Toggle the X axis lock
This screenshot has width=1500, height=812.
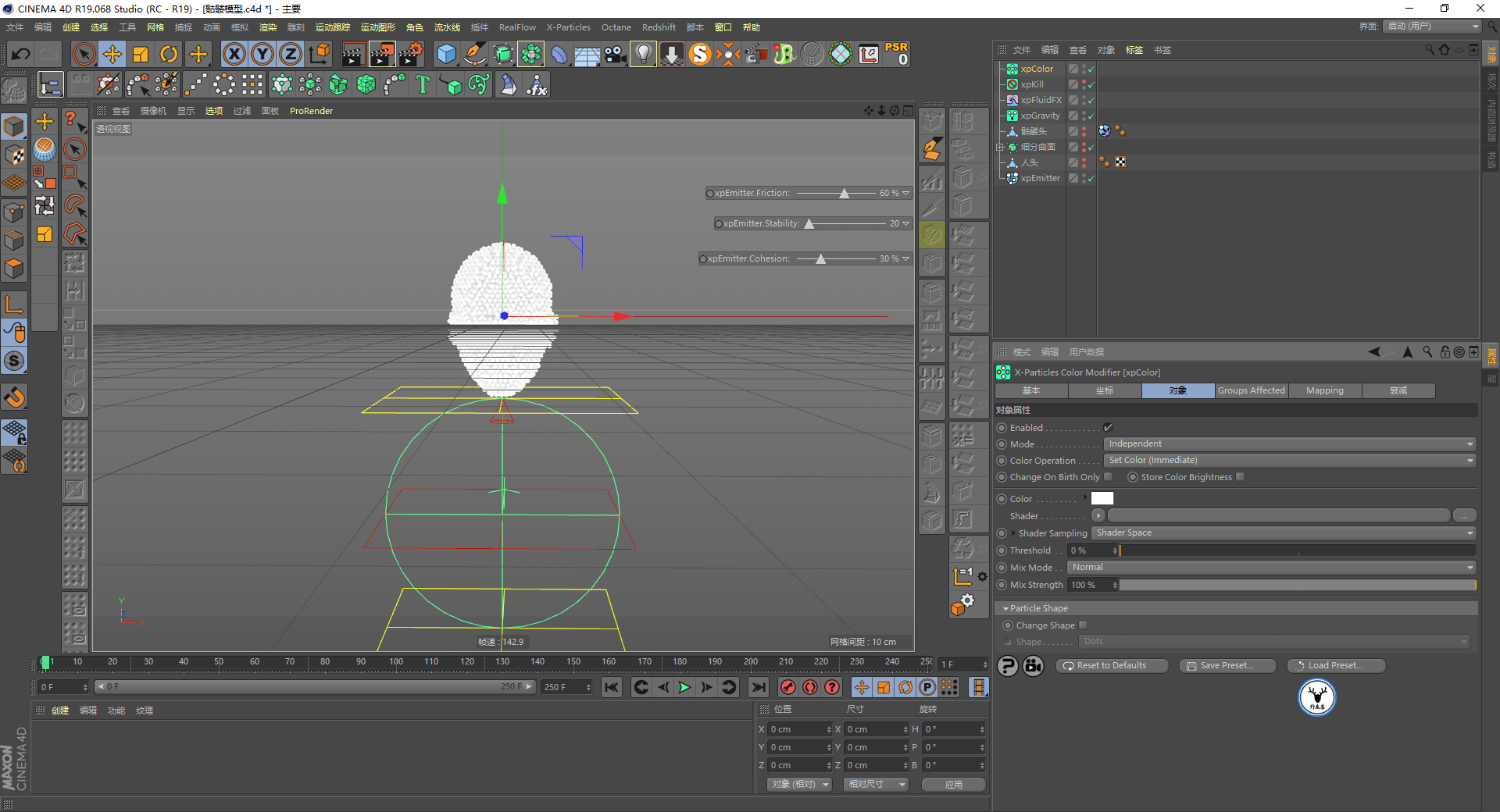click(x=234, y=54)
